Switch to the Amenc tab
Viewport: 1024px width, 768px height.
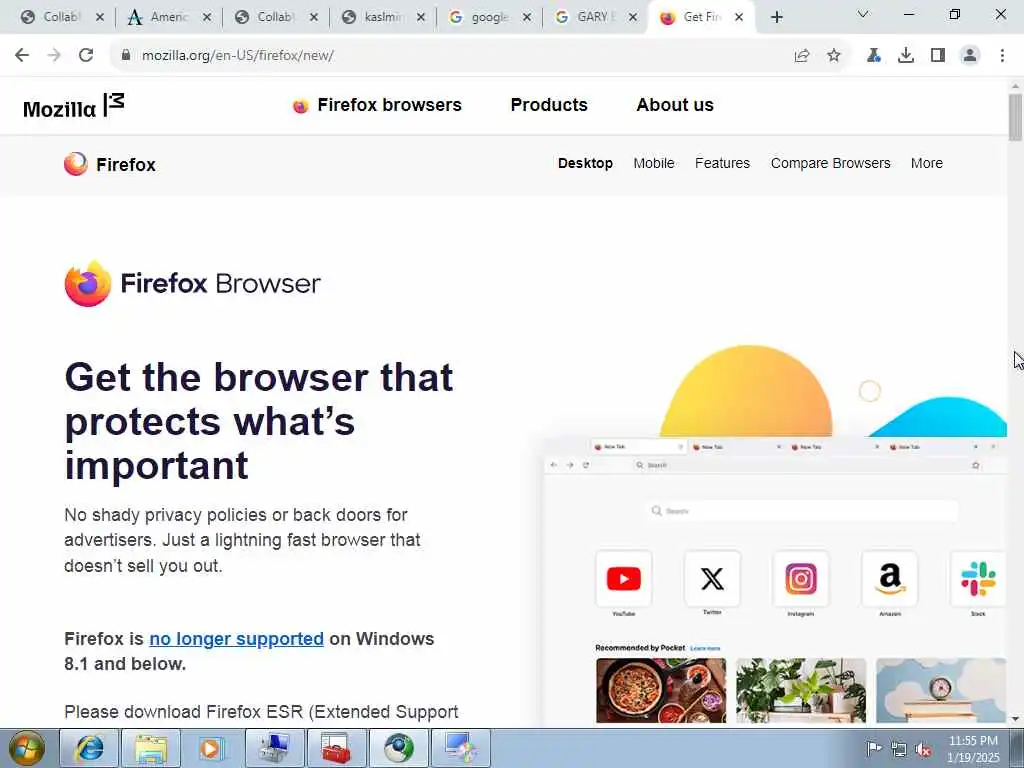[x=160, y=18]
